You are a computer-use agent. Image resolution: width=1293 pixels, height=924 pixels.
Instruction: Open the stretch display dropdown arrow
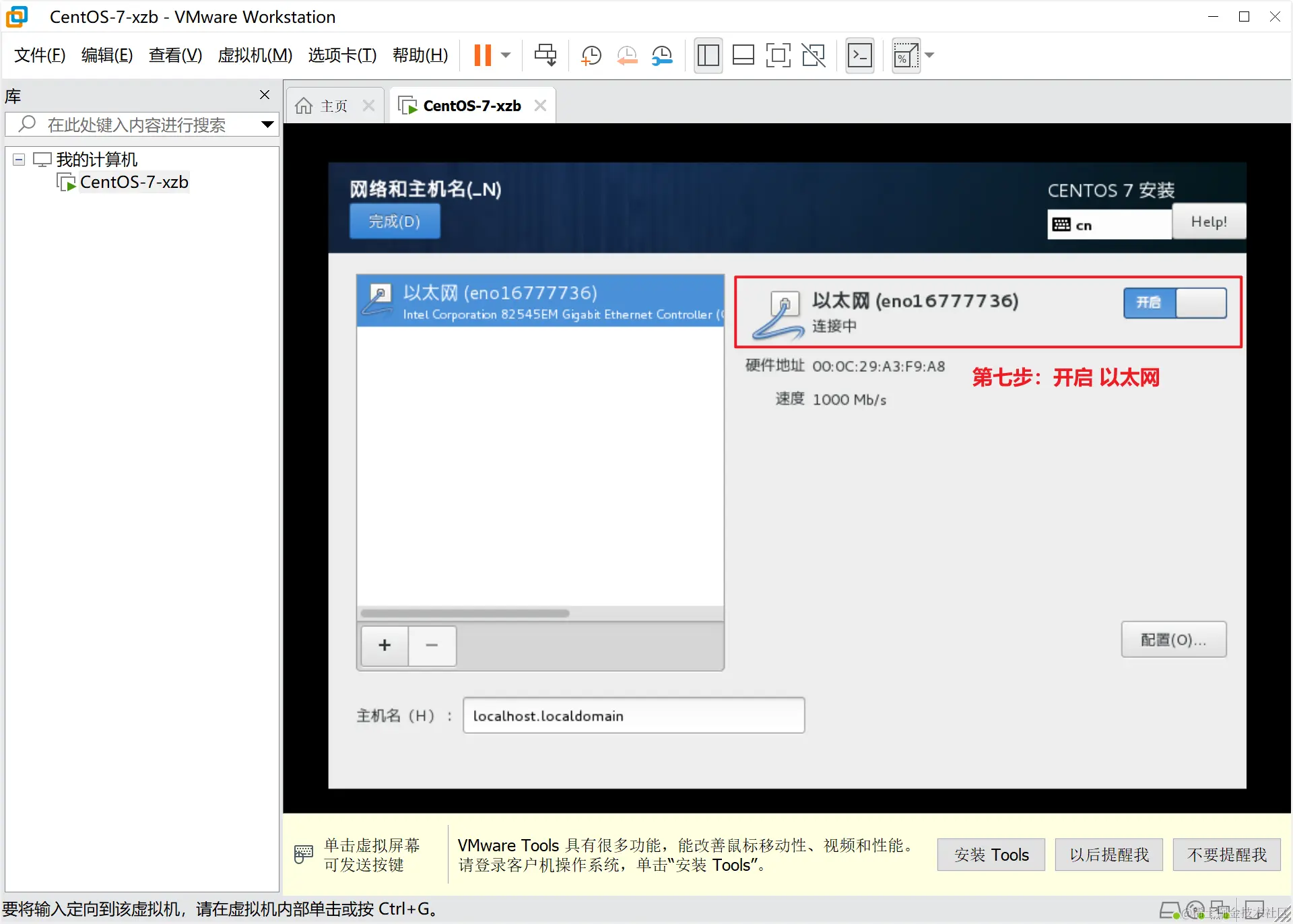930,55
